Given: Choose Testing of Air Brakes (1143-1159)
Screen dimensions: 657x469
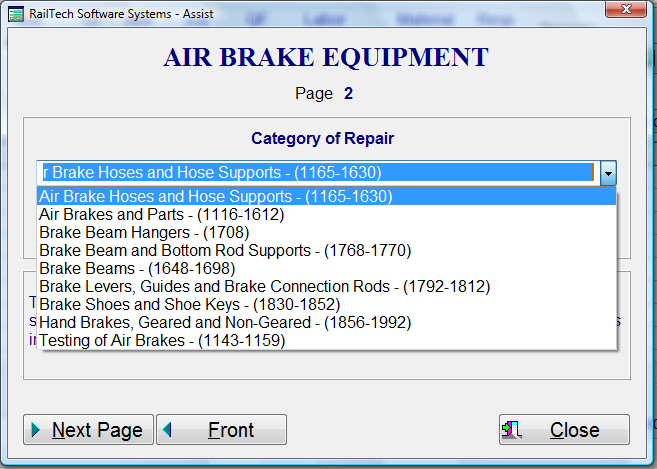Looking at the screenshot, I should 161,340.
